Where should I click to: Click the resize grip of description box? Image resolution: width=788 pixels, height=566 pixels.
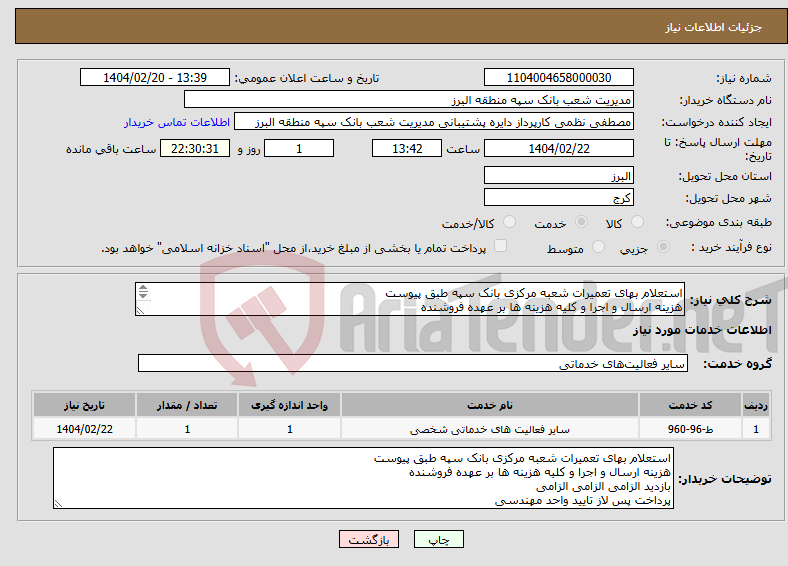[x=140, y=311]
